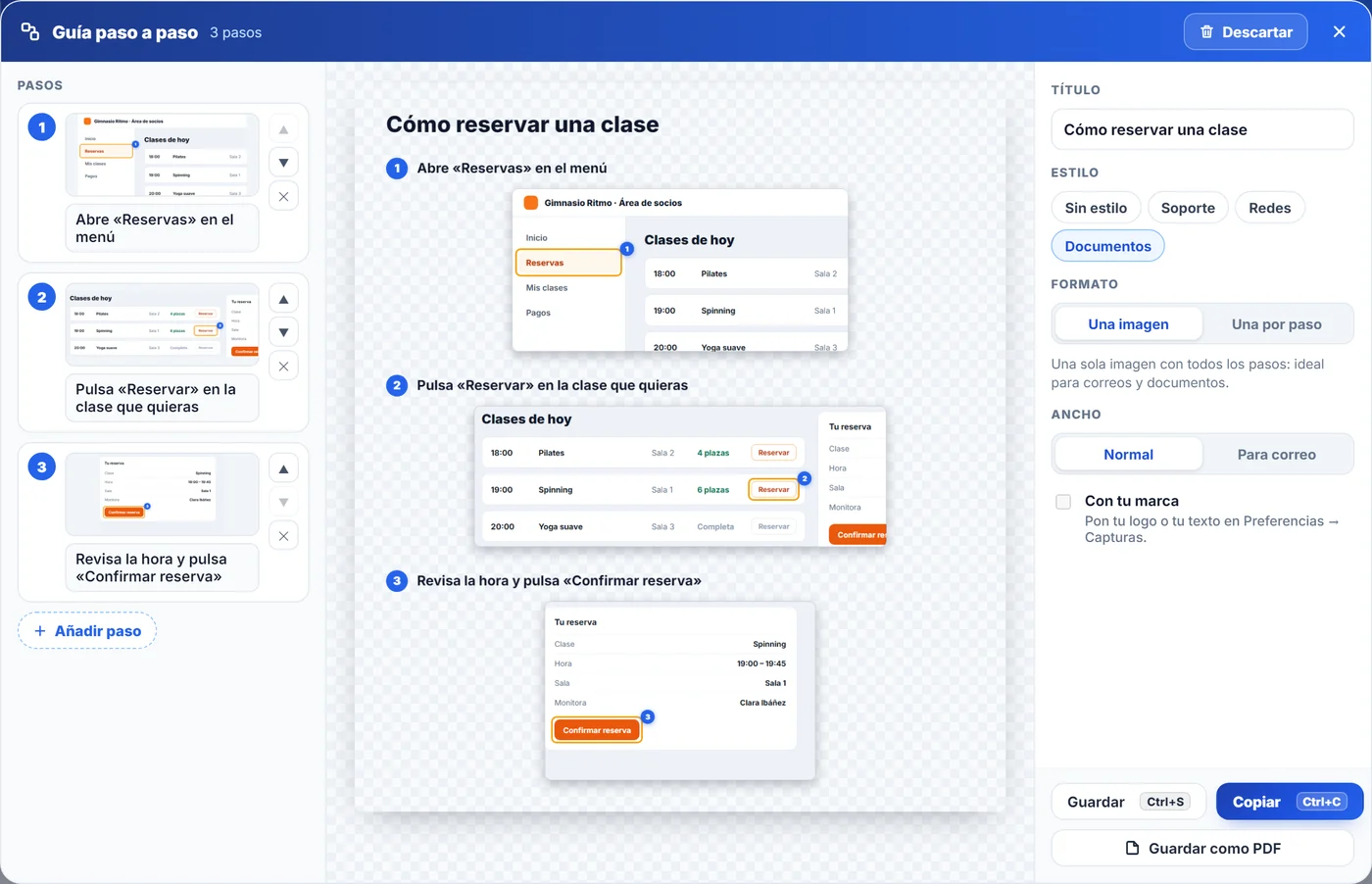Choose the Soporte style chip

(x=1188, y=208)
